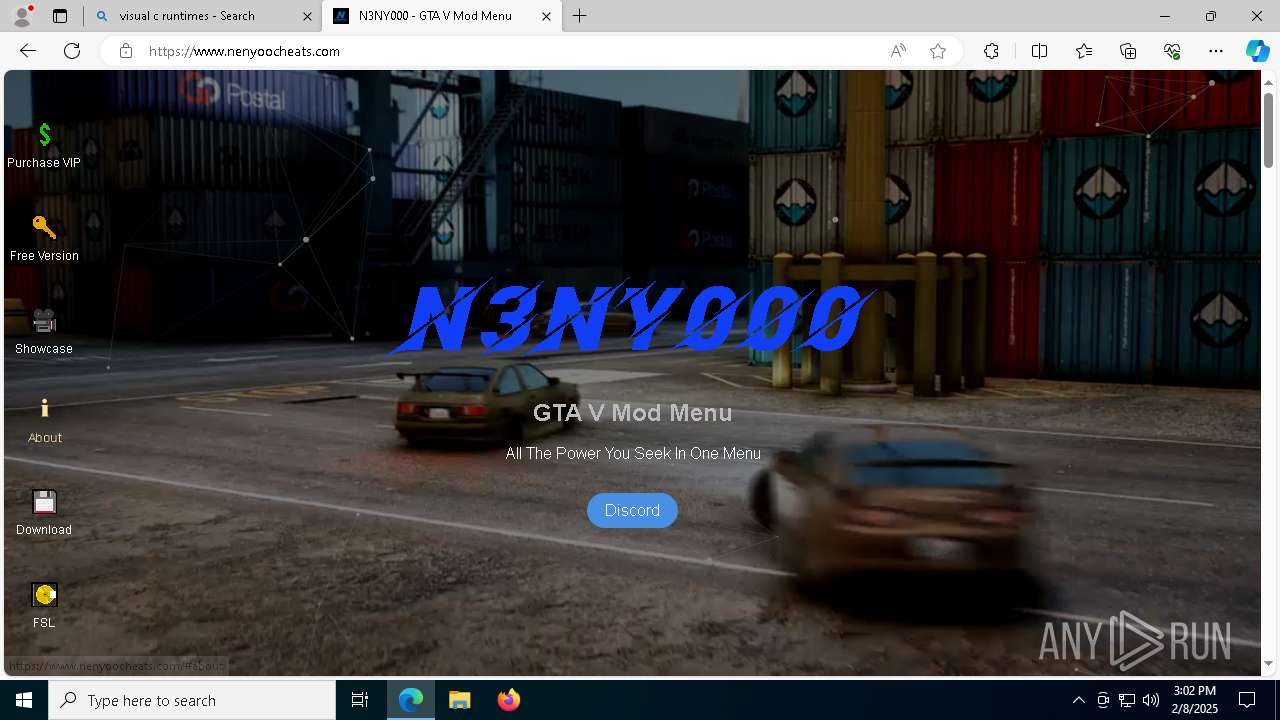This screenshot has height=720, width=1280.
Task: Click the blue Discord button
Action: (632, 510)
